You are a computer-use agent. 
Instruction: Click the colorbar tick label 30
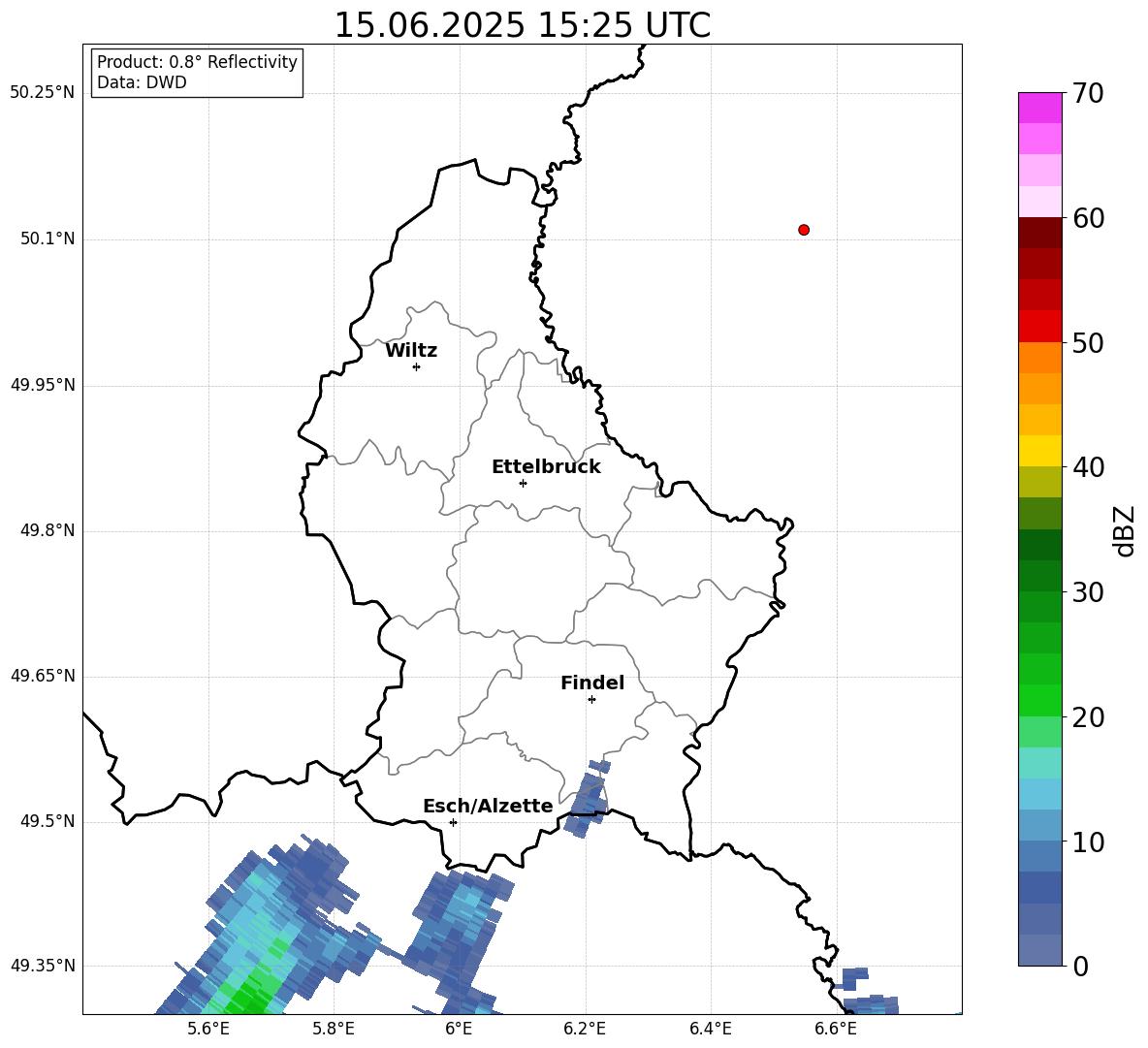pyautogui.click(x=1089, y=592)
